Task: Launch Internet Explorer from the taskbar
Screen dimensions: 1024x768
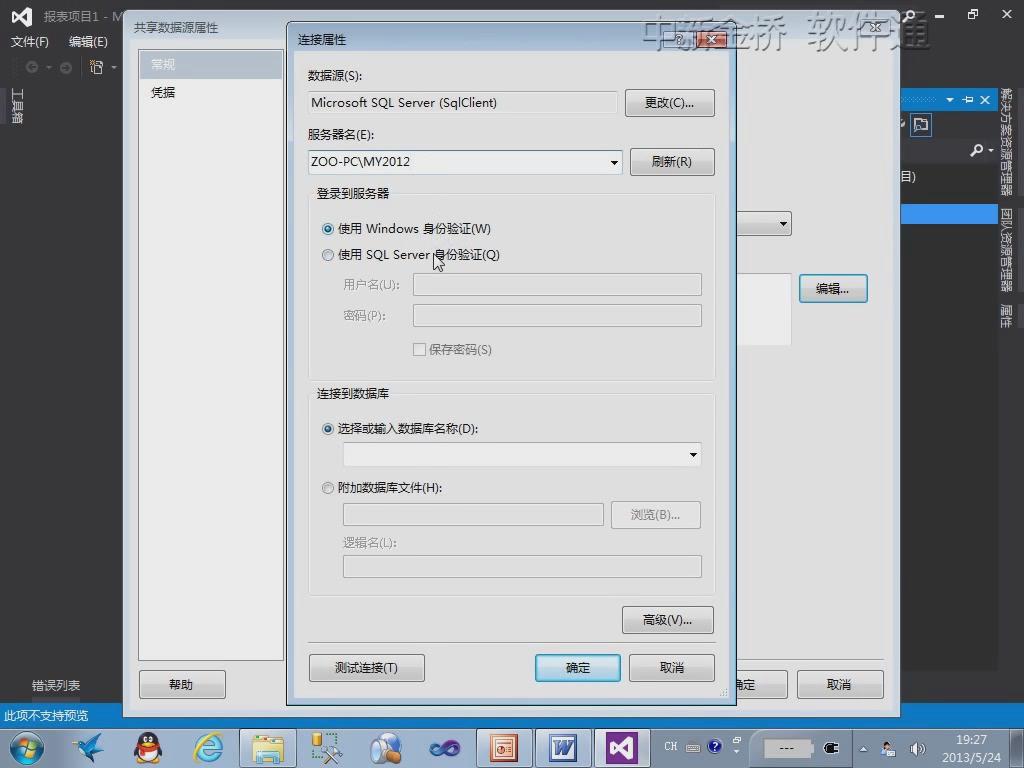Action: pyautogui.click(x=208, y=748)
